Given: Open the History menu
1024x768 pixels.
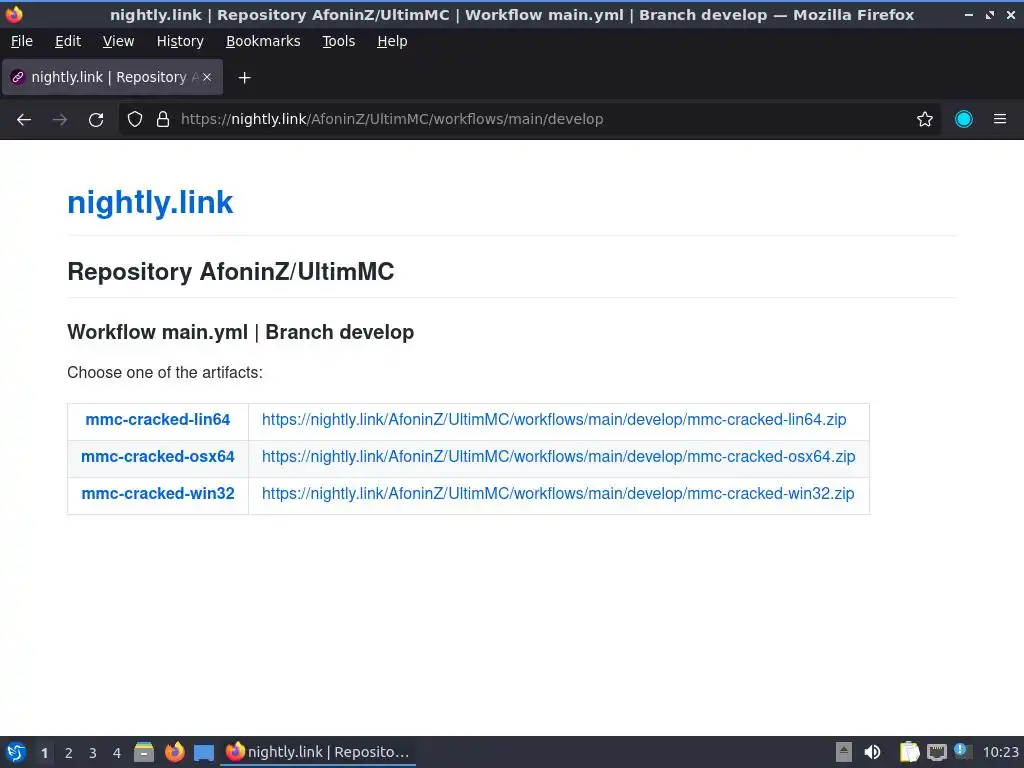Looking at the screenshot, I should click(180, 41).
